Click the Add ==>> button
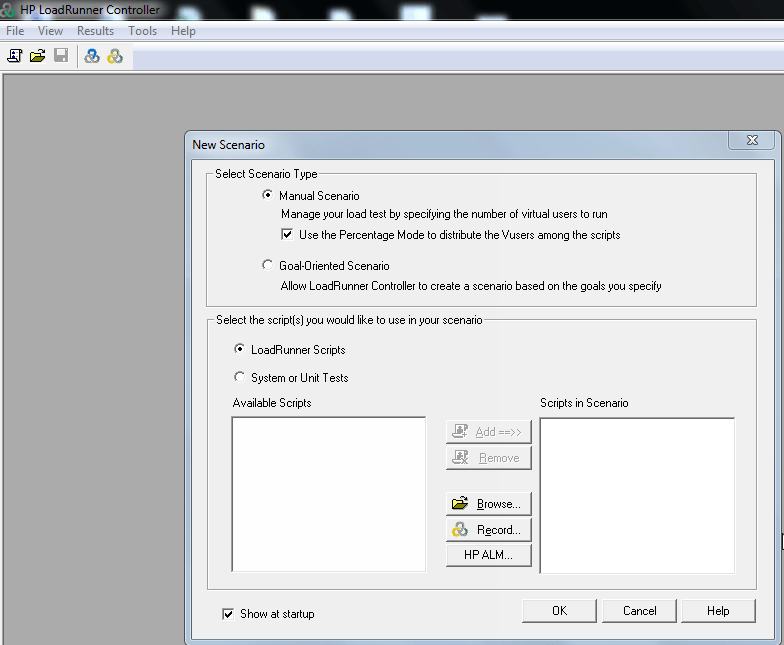 click(488, 432)
